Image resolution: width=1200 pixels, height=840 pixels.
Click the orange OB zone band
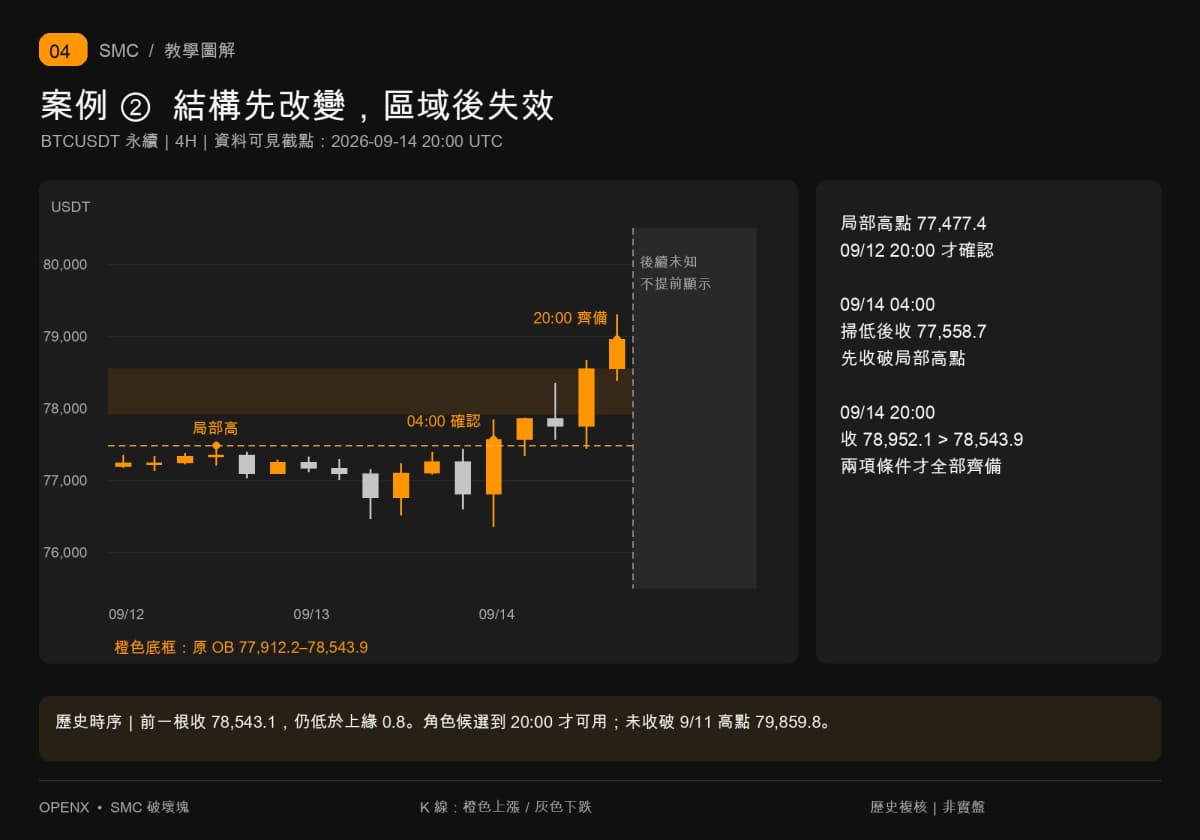(370, 391)
